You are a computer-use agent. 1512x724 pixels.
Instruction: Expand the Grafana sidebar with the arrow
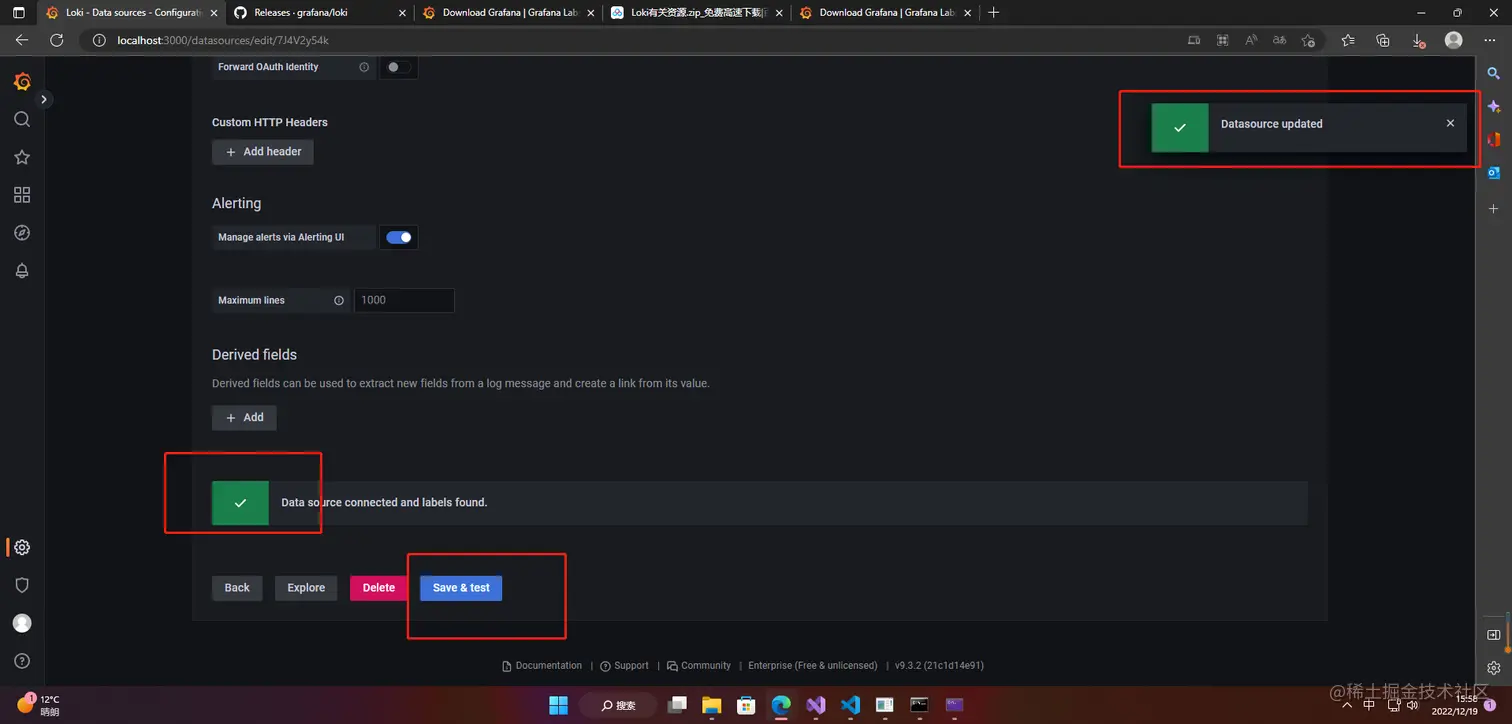click(44, 99)
